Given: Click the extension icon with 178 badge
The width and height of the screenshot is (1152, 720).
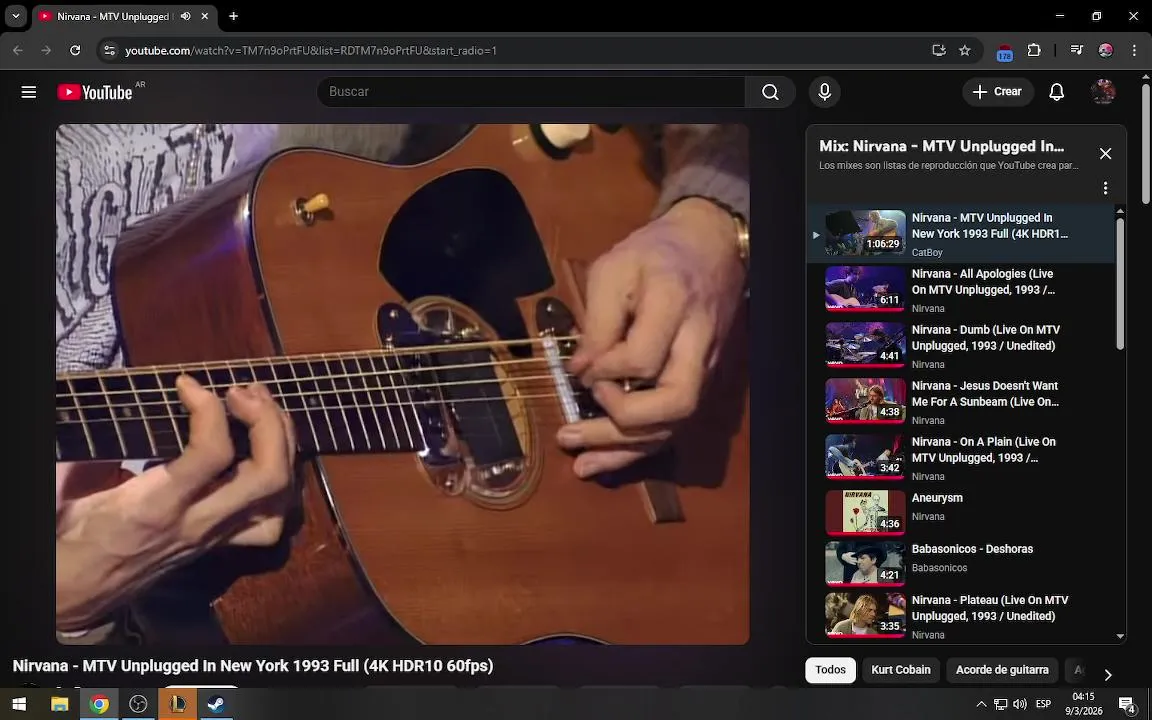Looking at the screenshot, I should pos(1004,52).
